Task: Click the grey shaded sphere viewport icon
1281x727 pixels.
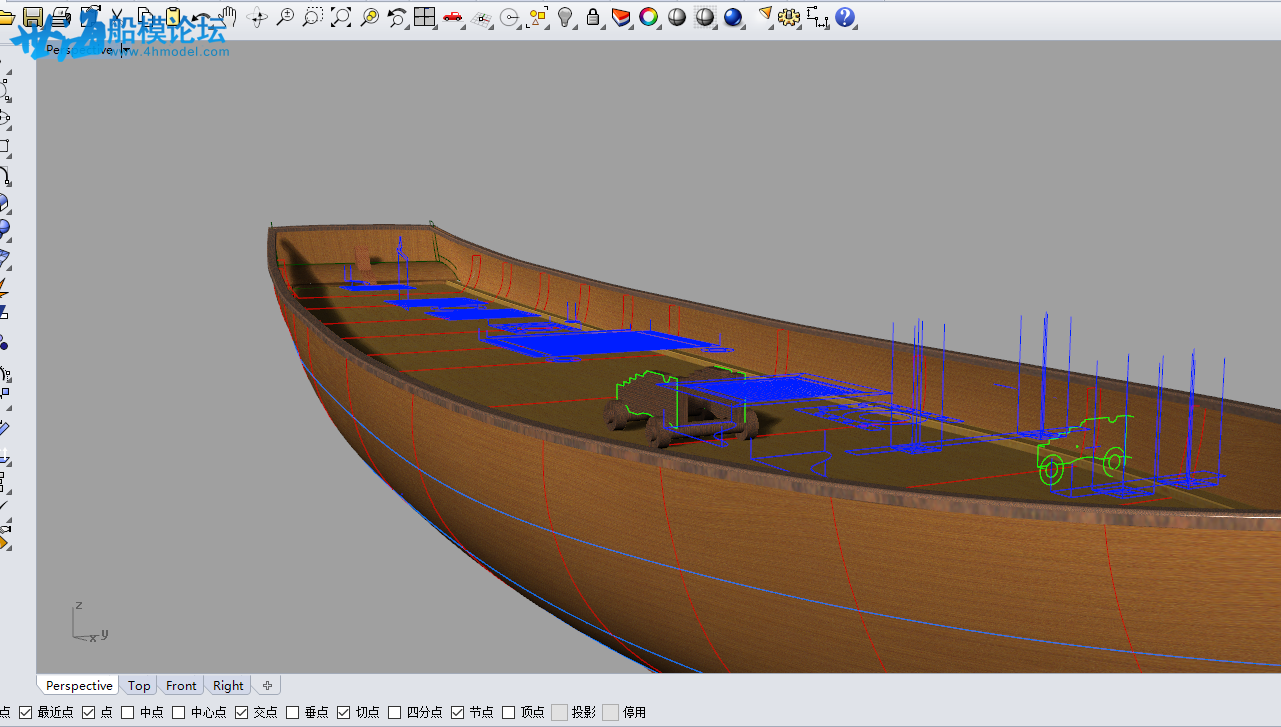Action: (677, 17)
